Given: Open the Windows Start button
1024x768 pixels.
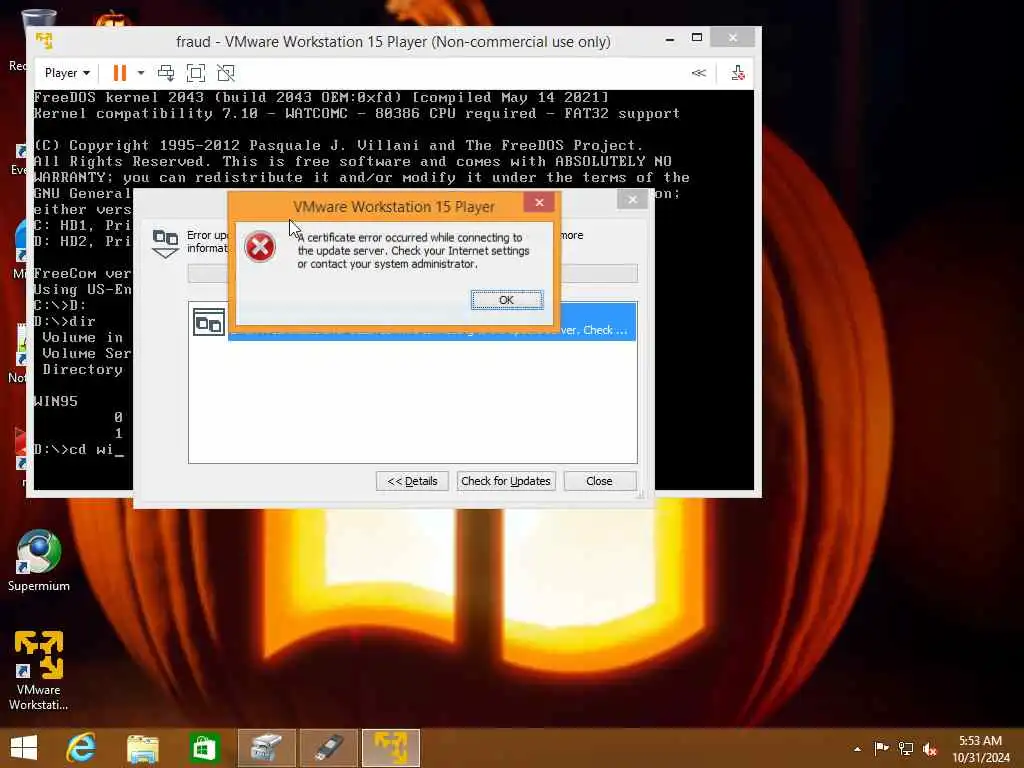Looking at the screenshot, I should coord(24,748).
